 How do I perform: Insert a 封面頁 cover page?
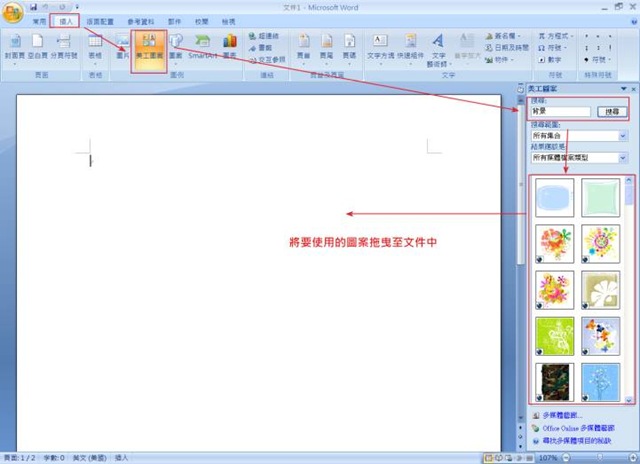[15, 49]
